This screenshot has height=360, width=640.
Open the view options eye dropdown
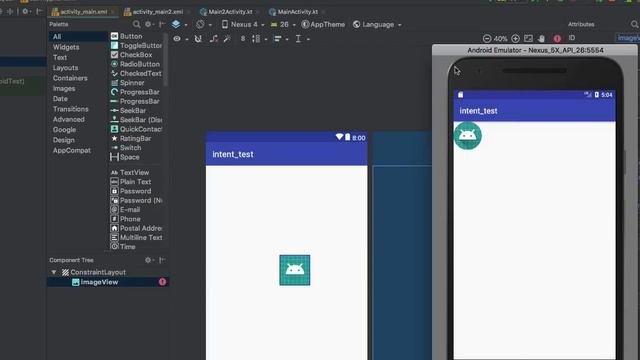click(x=180, y=39)
